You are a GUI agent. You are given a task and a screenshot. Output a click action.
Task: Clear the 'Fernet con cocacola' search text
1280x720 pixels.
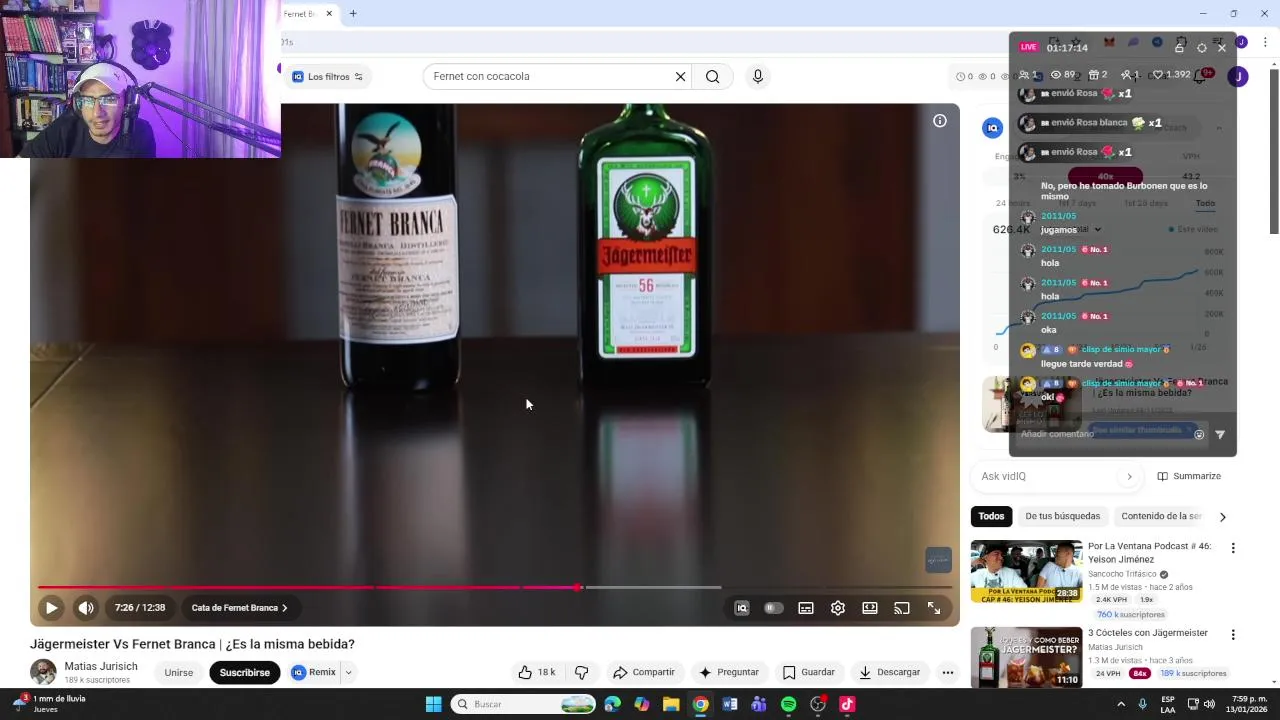[681, 76]
